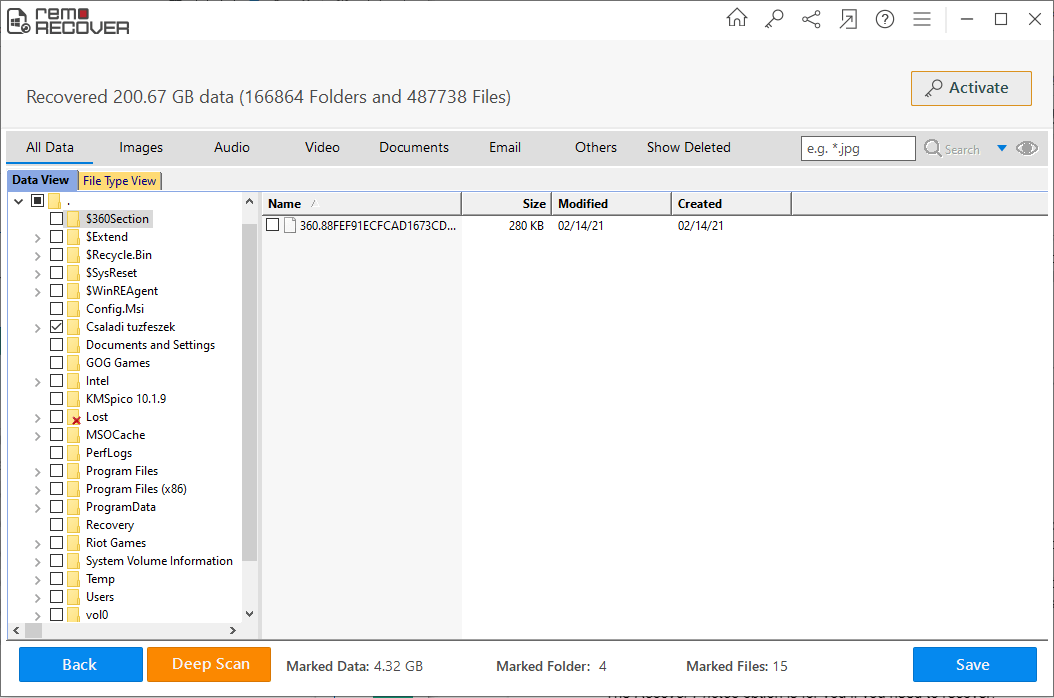Click the $360Section folder icon

coord(73,219)
